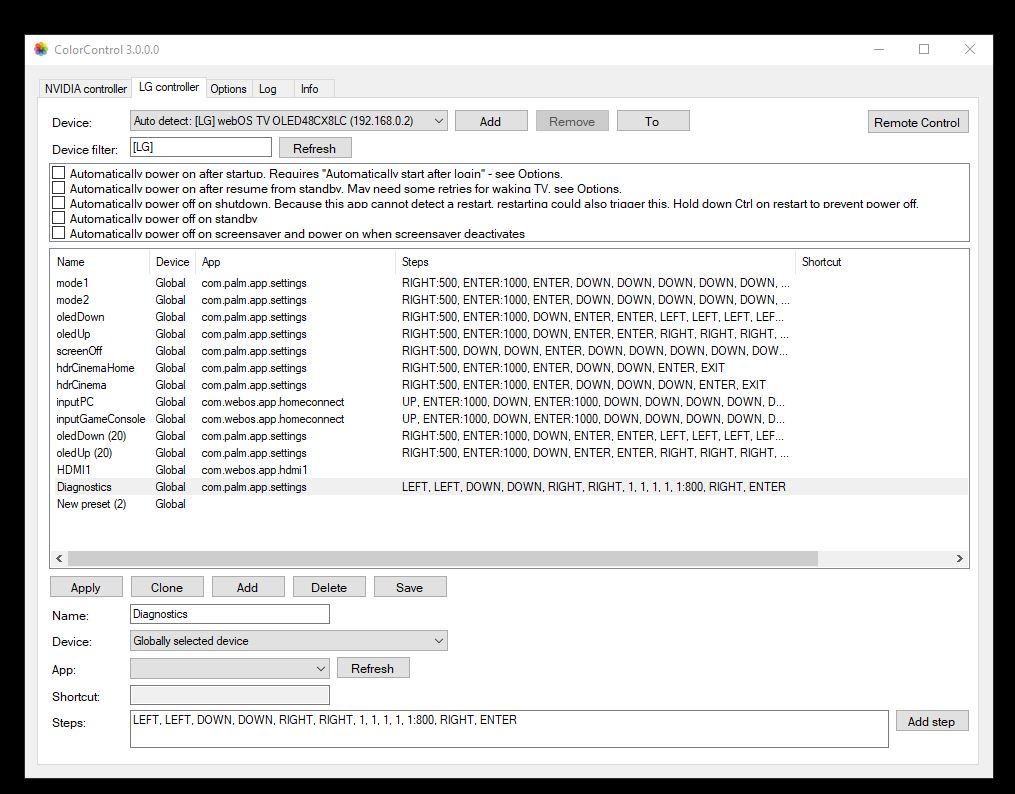Click left arrow of horizontal scrollbar
1015x794 pixels.
pos(59,558)
